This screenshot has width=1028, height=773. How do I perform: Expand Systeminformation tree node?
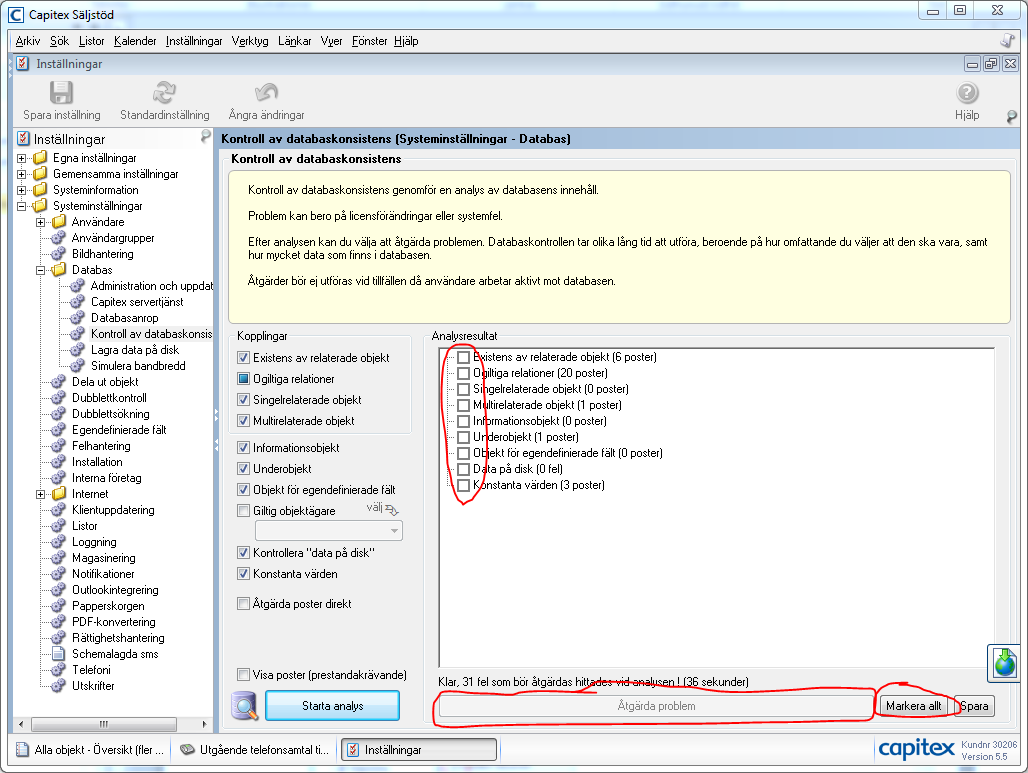21,190
